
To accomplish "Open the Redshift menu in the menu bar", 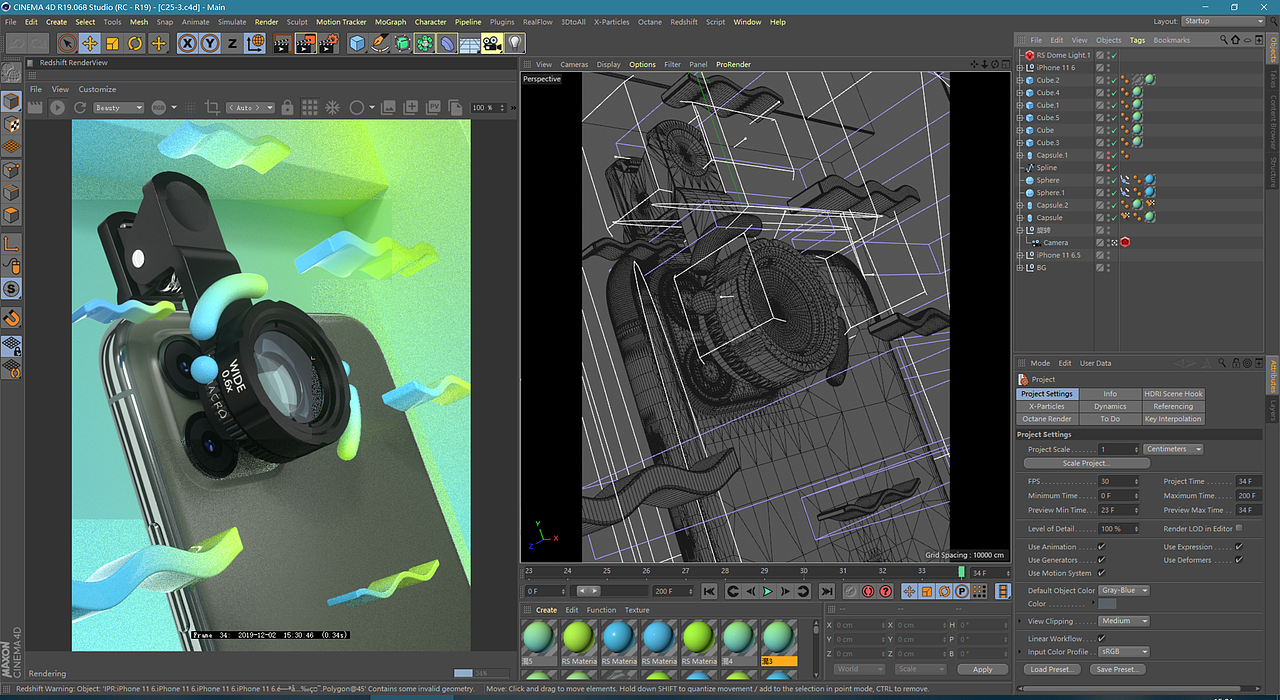I will 684,21.
